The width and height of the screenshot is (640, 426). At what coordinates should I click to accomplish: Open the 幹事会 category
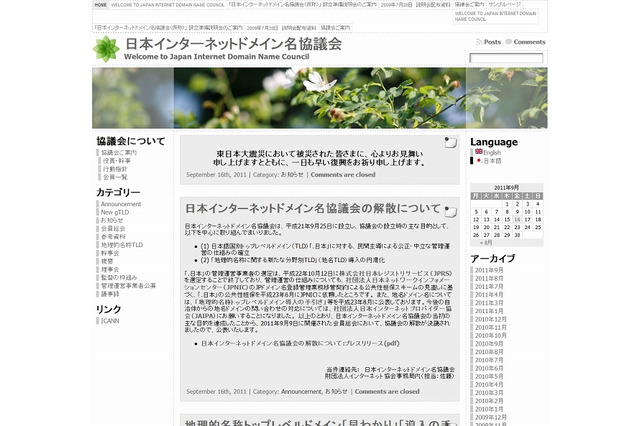pos(110,253)
